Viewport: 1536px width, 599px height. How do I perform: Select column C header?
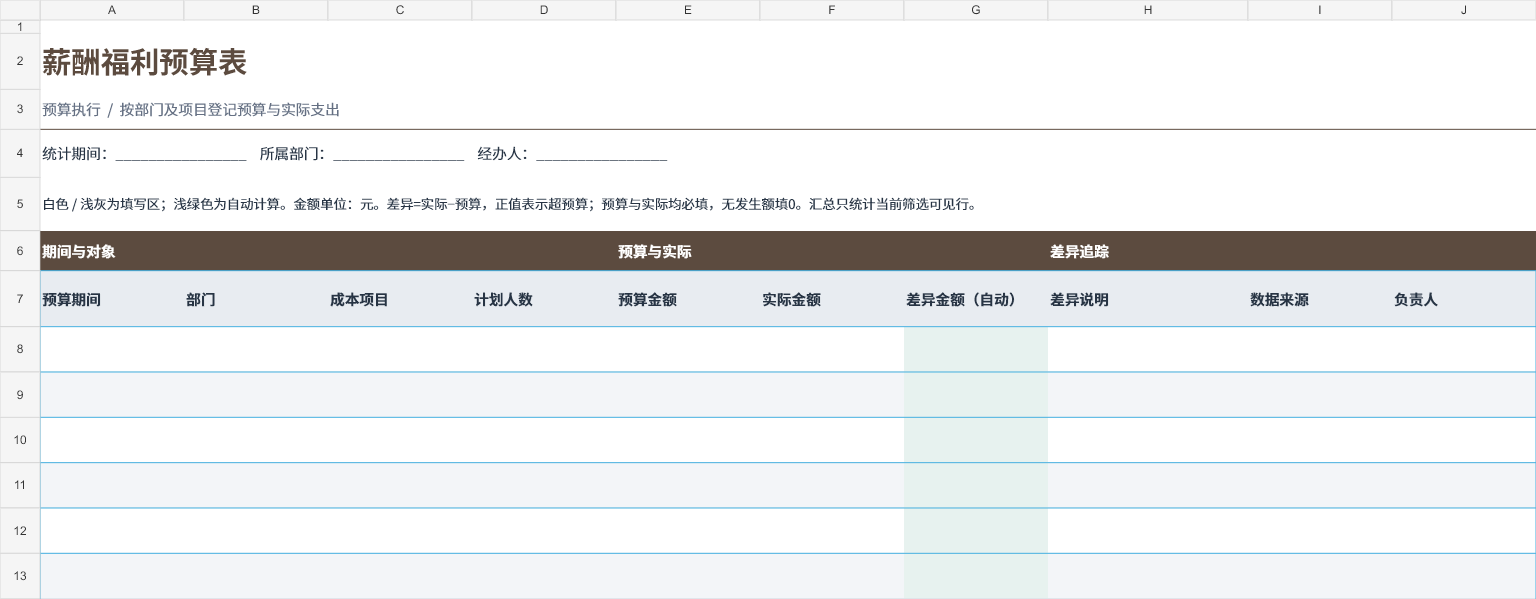point(400,10)
